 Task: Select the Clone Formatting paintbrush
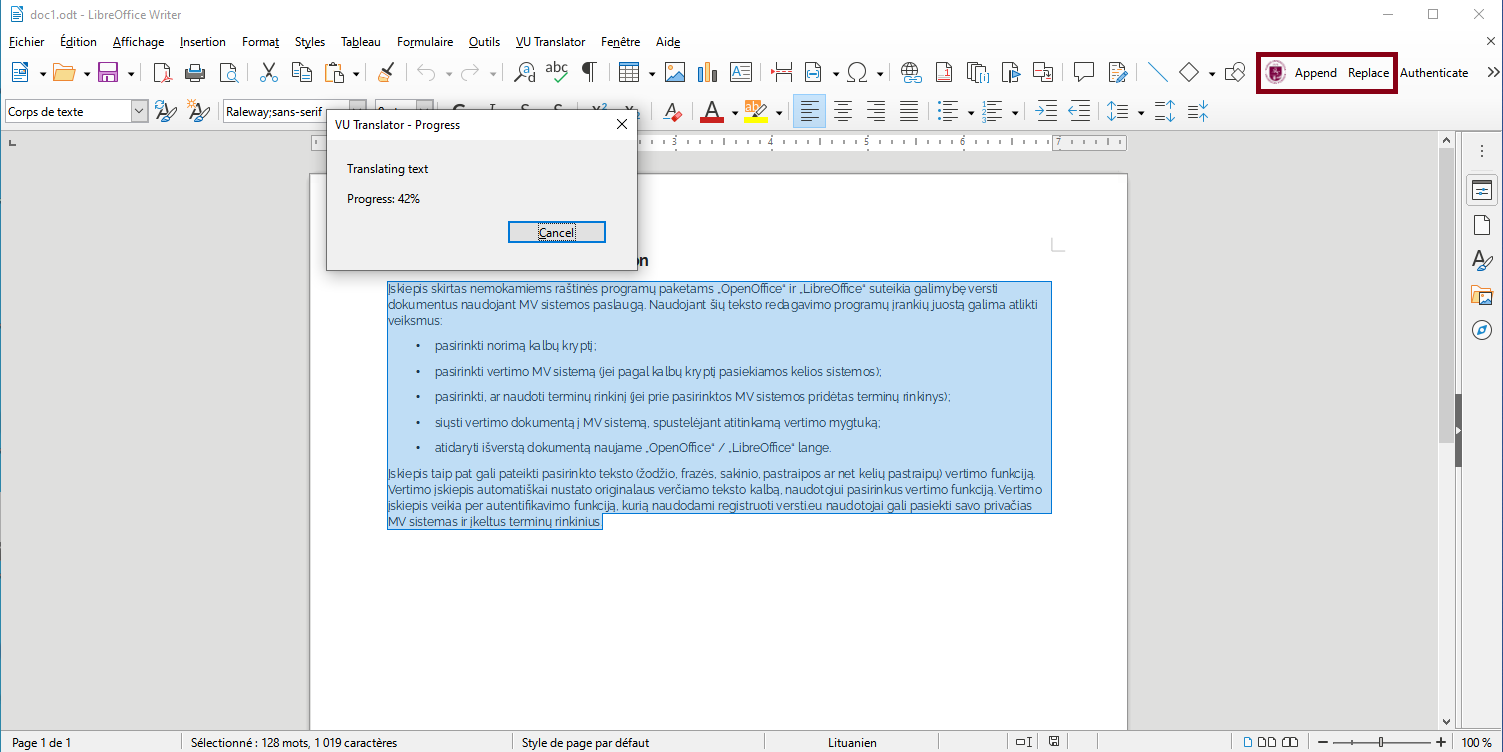(386, 72)
